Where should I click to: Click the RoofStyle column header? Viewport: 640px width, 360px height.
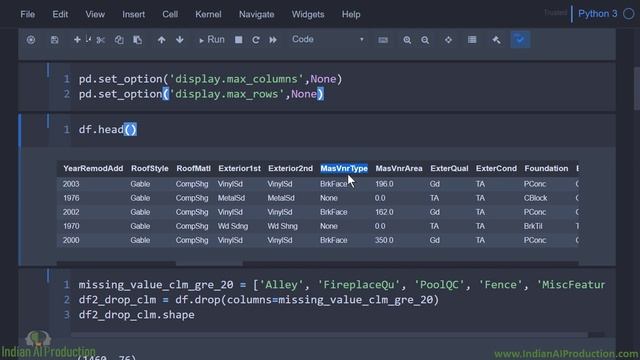pyautogui.click(x=149, y=169)
